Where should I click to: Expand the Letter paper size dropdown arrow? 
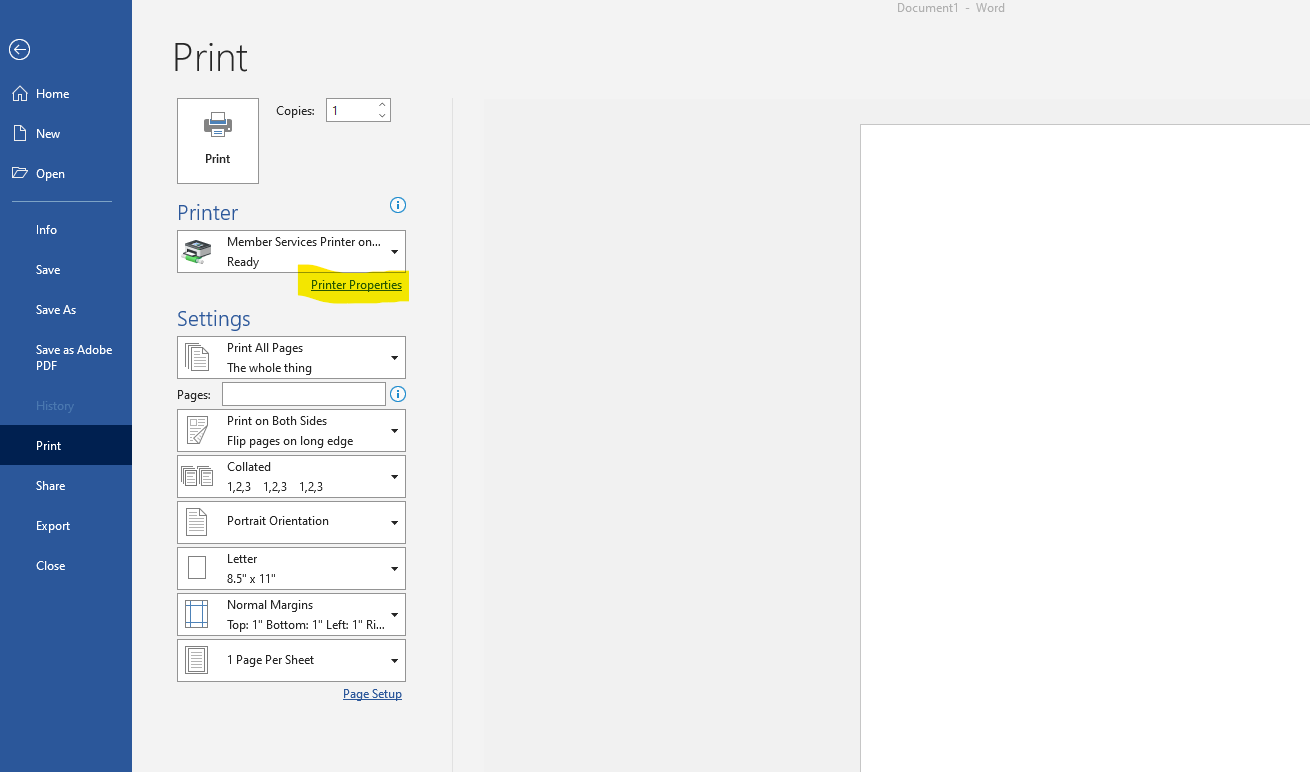click(394, 569)
